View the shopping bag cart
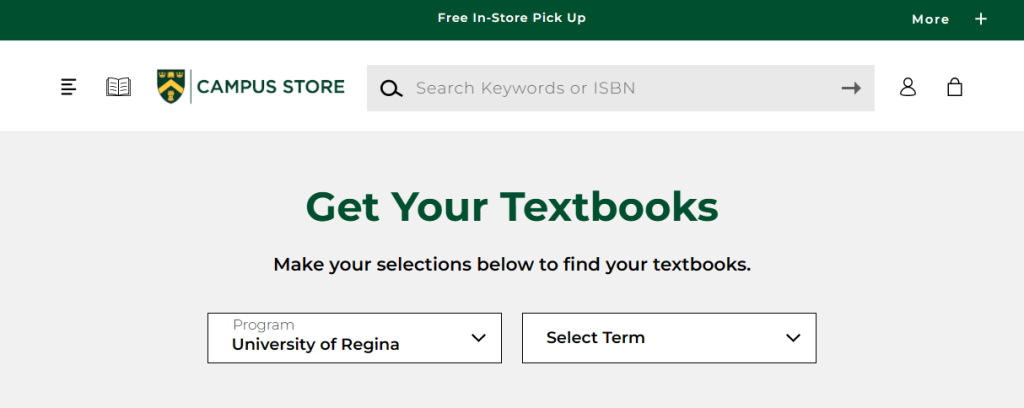This screenshot has height=408, width=1024. coord(955,87)
